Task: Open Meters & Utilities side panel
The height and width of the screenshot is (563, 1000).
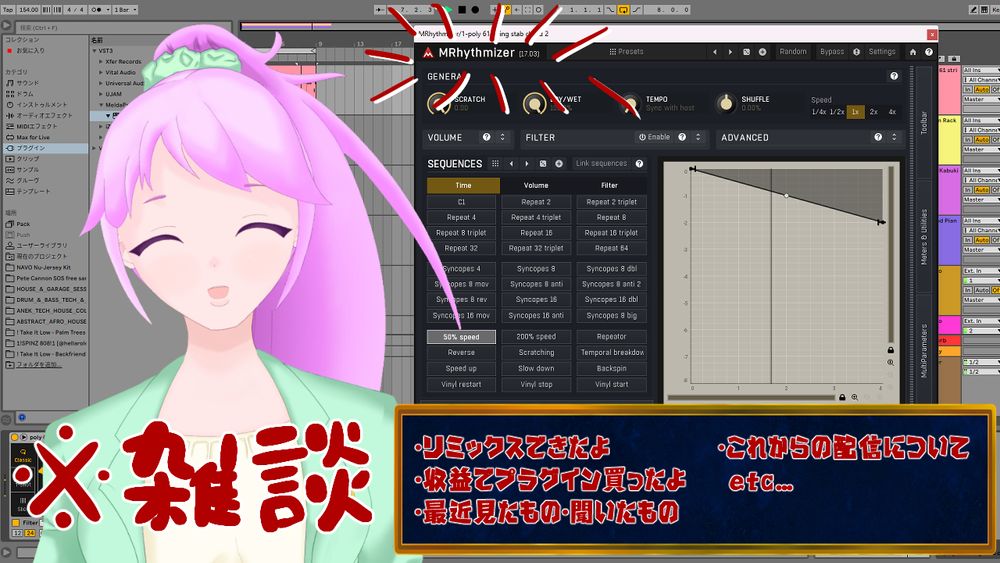Action: (x=923, y=237)
